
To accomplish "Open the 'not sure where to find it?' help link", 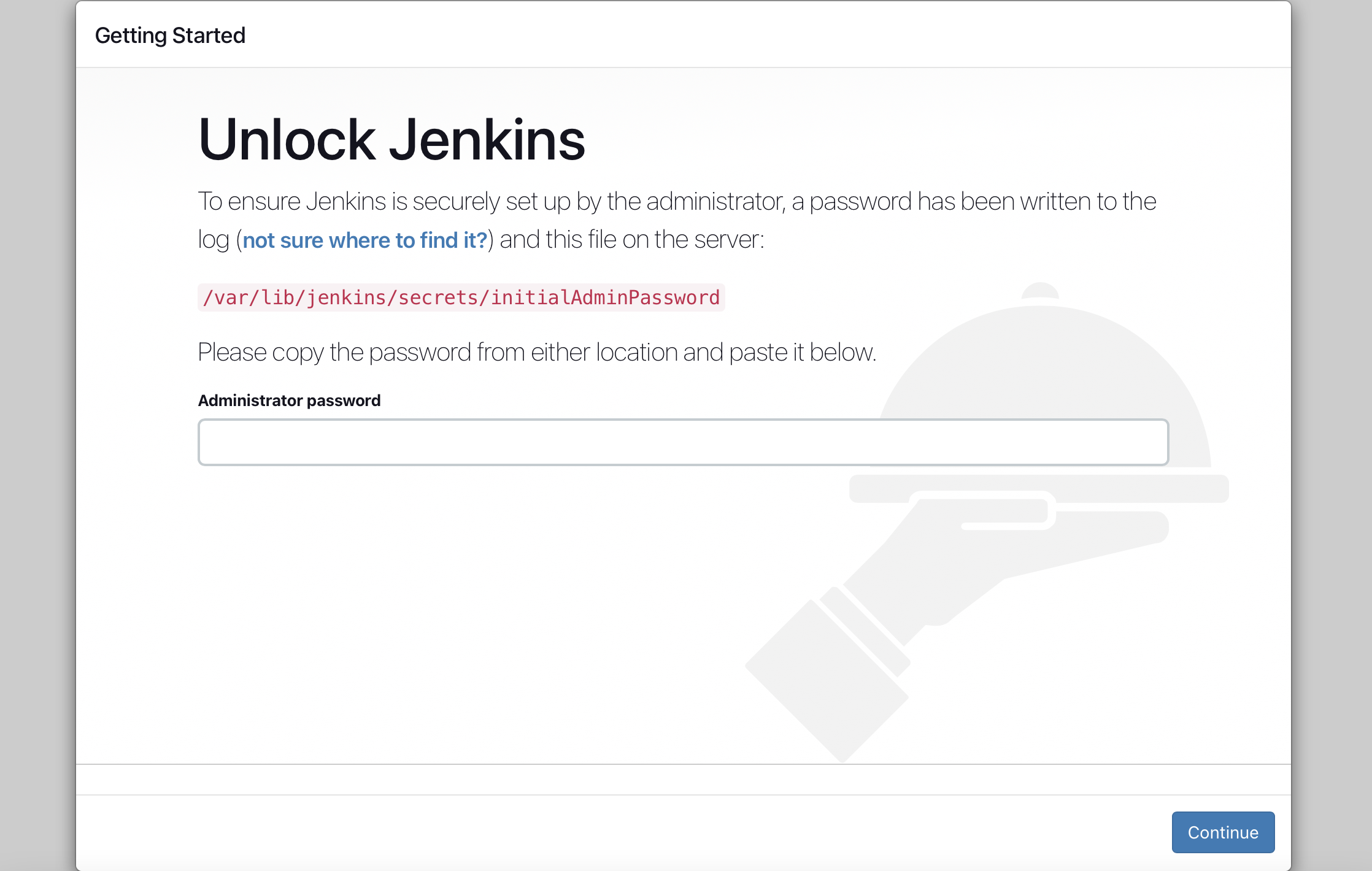I will tap(364, 240).
